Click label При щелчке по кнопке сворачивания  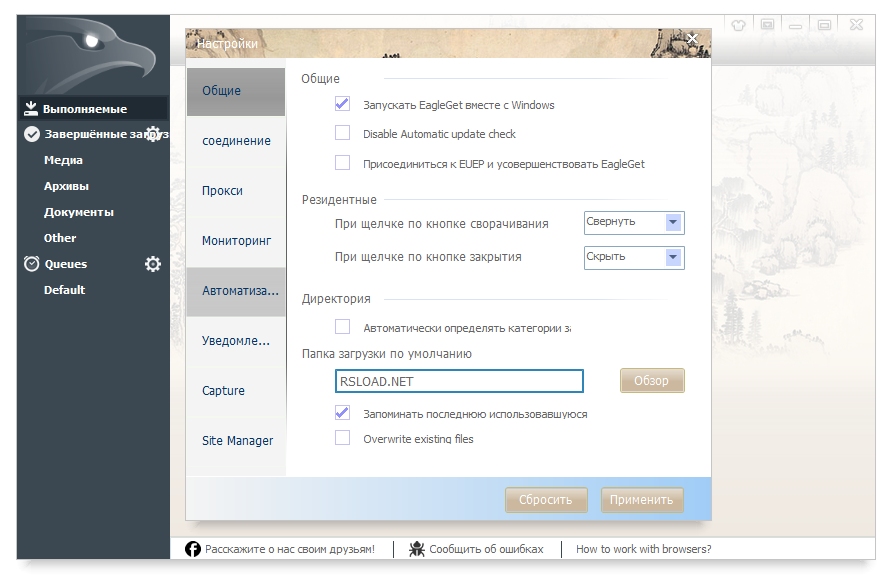point(442,224)
